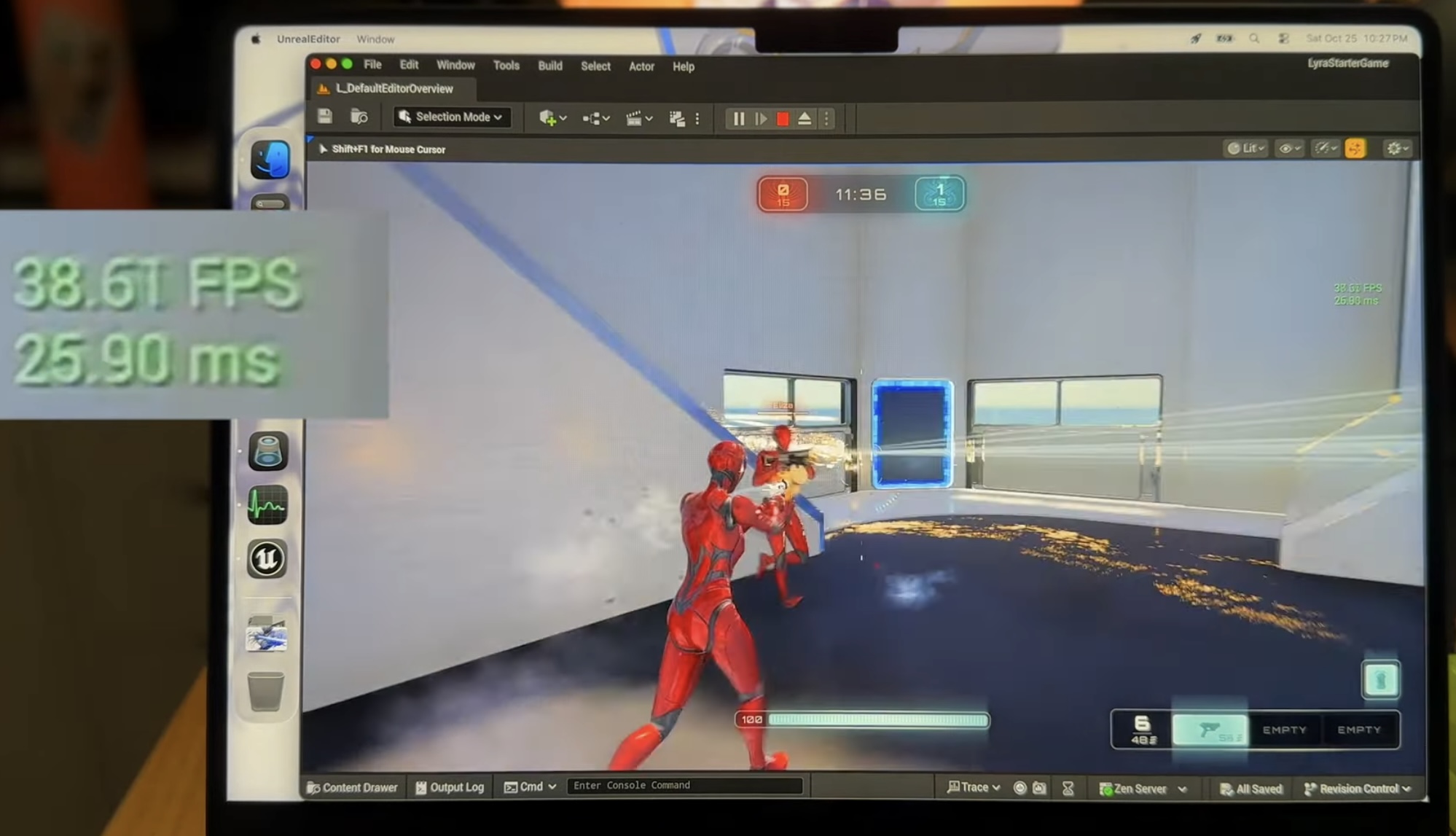Open the Lit view mode dropdown

click(1245, 149)
